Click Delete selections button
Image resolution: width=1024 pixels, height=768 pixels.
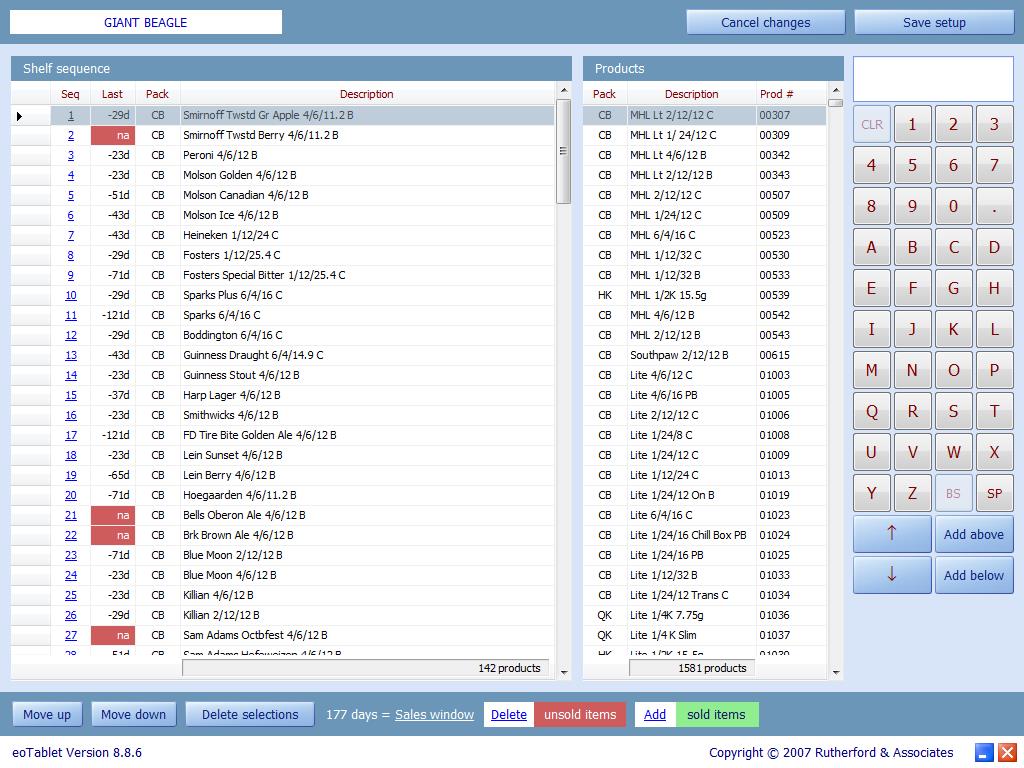click(x=250, y=714)
